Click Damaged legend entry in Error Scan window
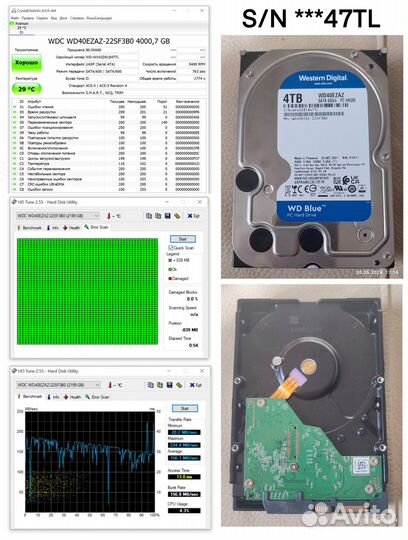The height and width of the screenshot is (540, 408). (x=178, y=278)
